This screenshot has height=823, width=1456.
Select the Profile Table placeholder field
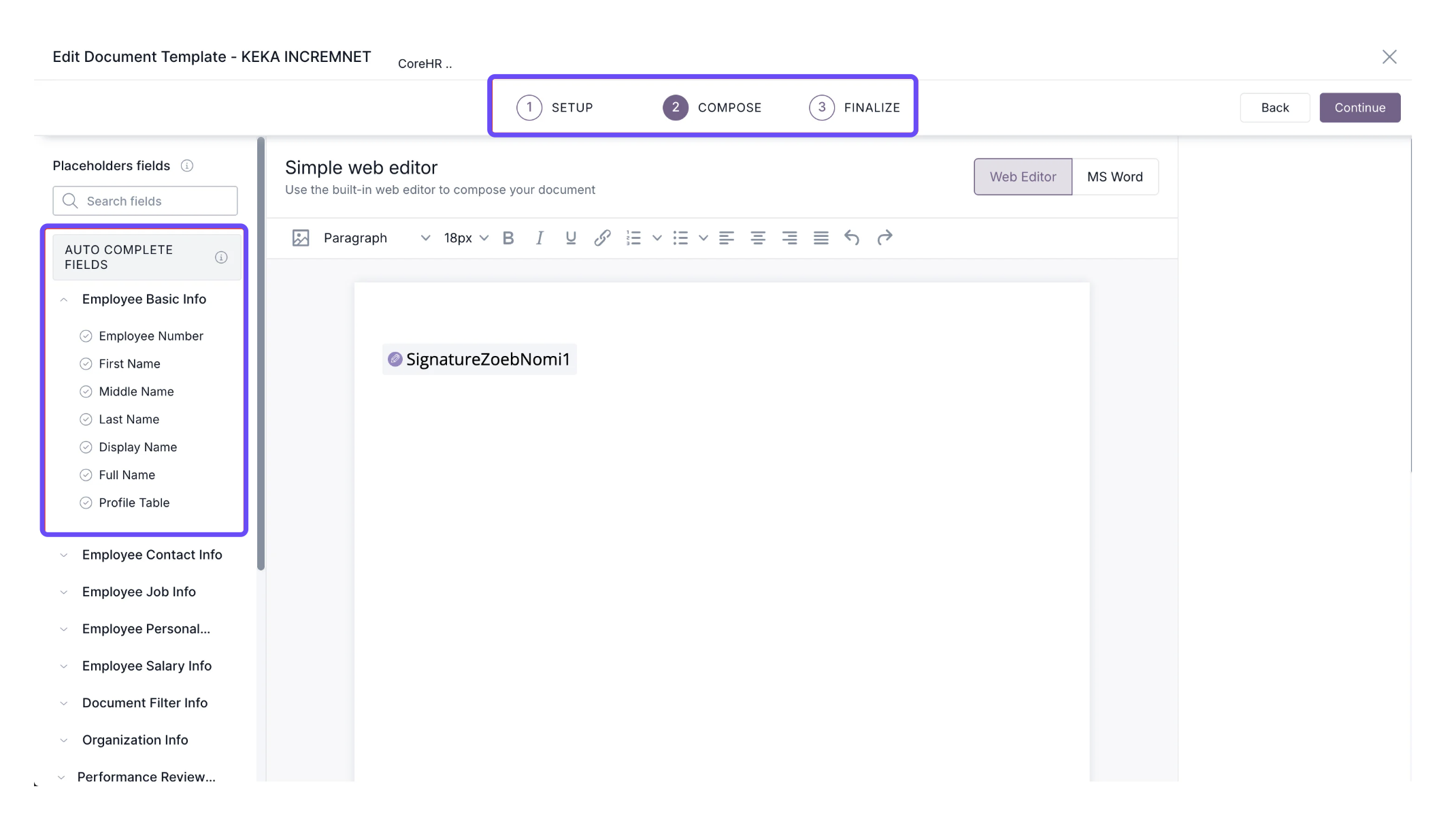134,502
